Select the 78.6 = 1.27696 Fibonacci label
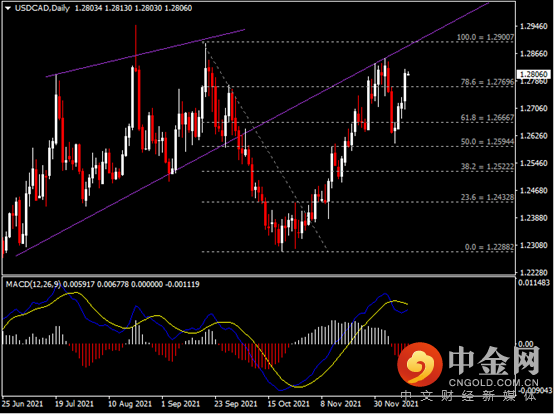 (487, 82)
